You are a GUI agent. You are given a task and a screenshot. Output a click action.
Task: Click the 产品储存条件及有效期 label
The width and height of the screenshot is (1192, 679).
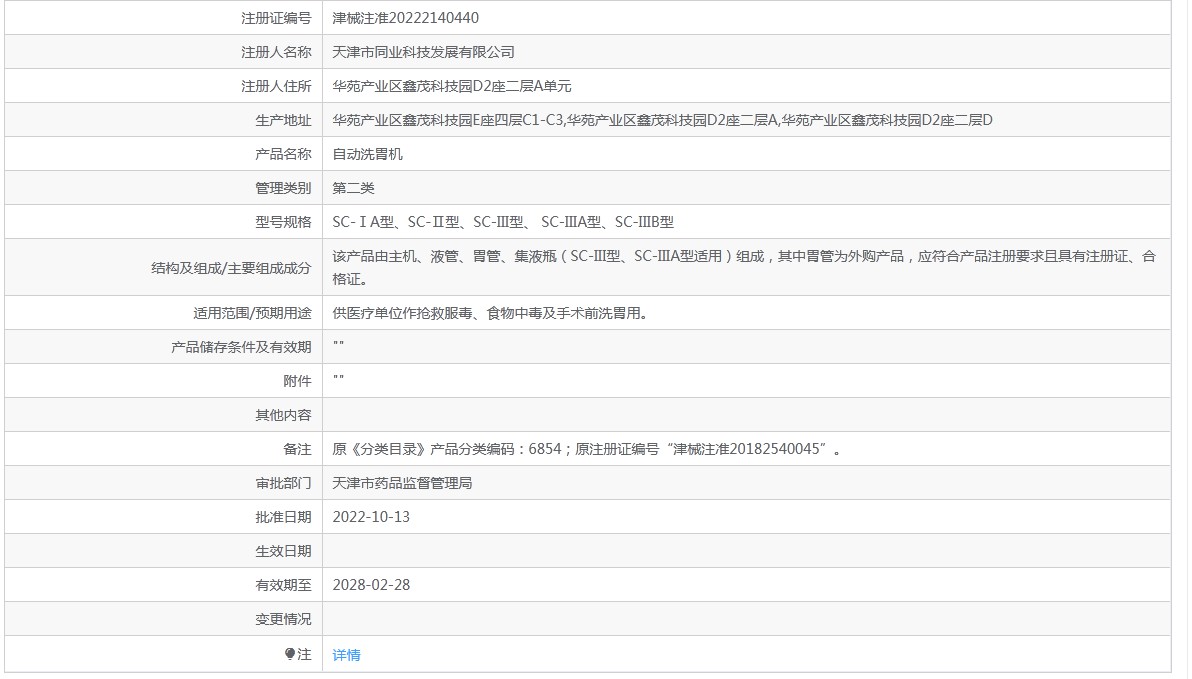tap(241, 347)
